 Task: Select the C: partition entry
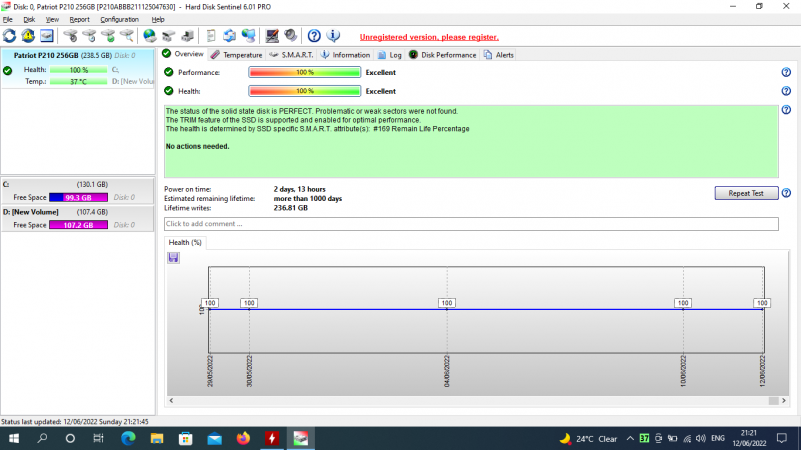pyautogui.click(x=78, y=191)
